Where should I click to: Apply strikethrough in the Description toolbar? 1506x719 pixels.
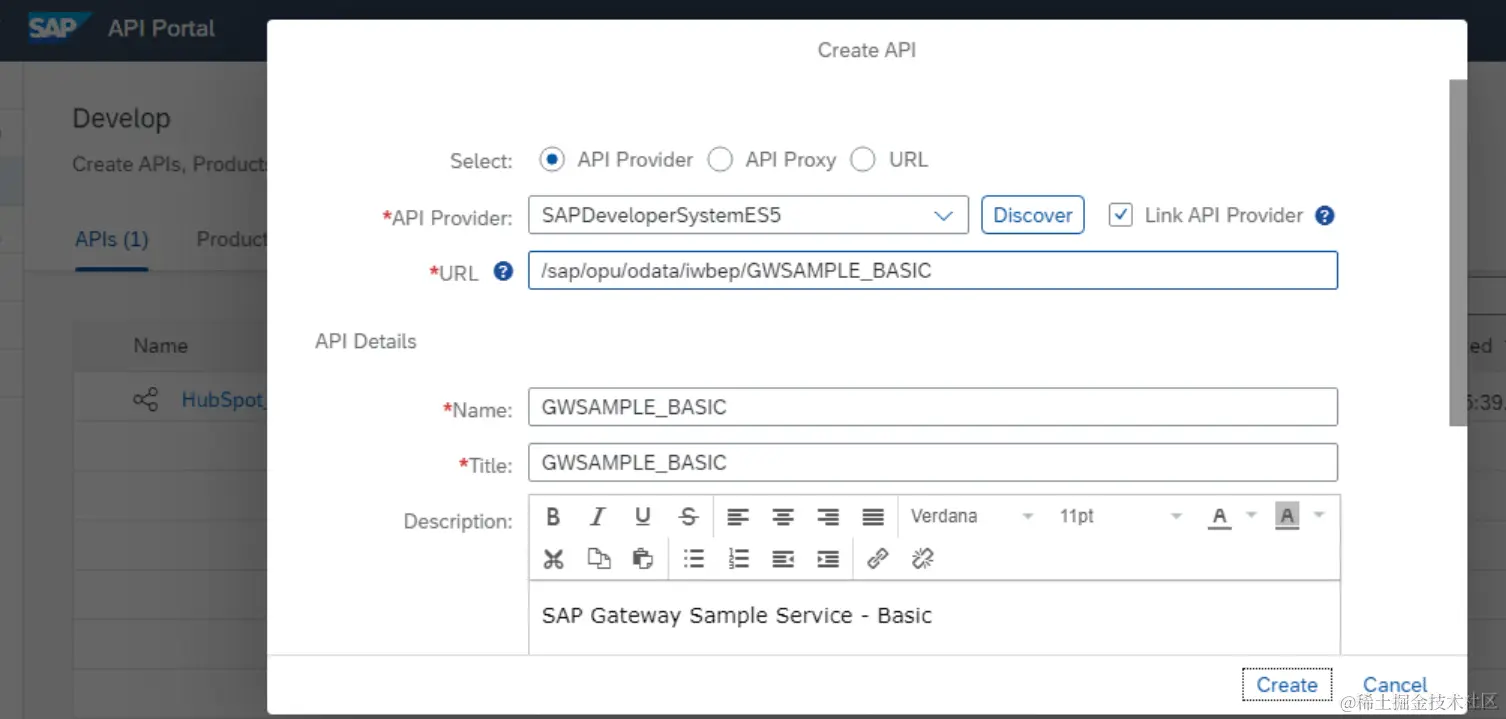[688, 517]
